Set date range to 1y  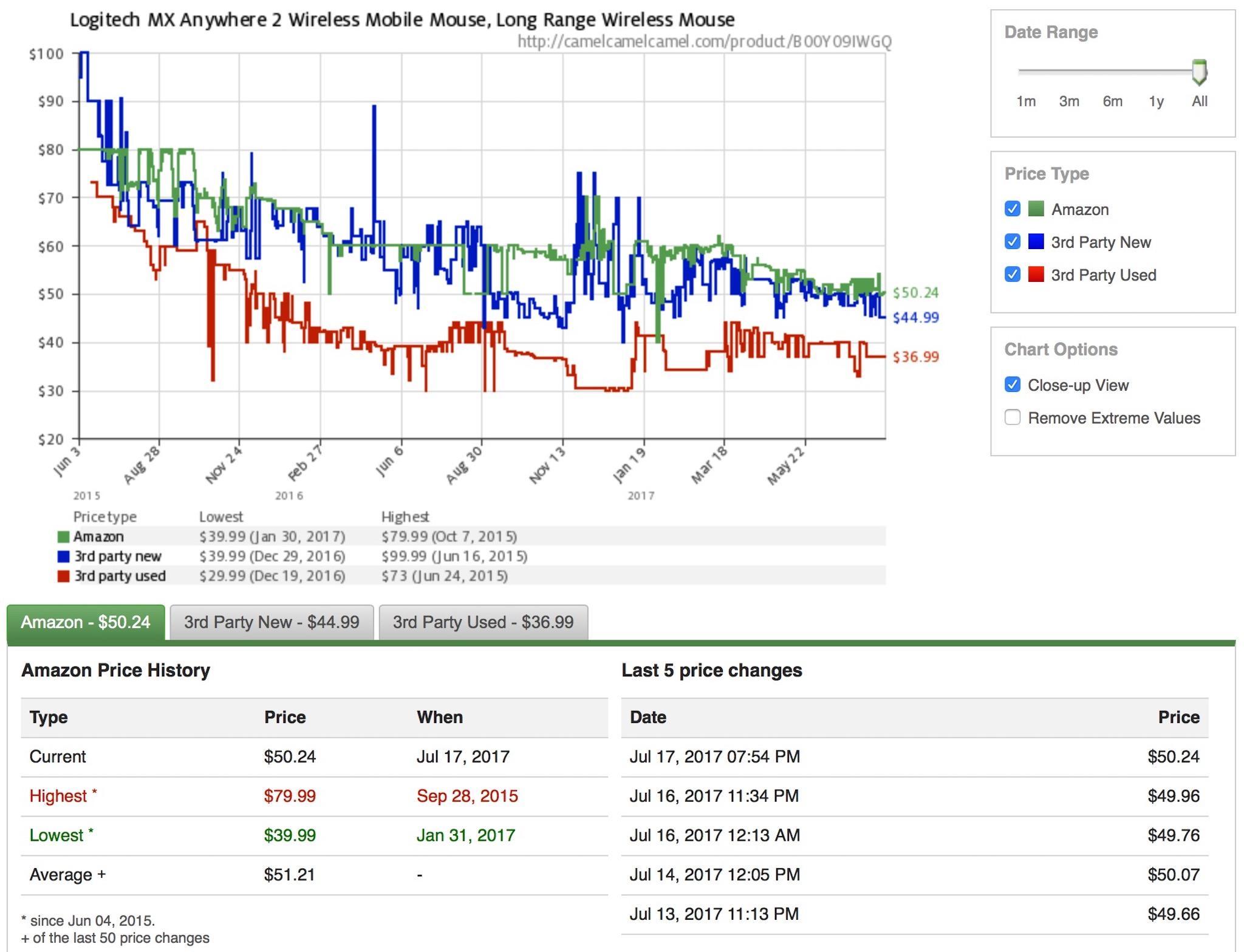coord(1156,101)
